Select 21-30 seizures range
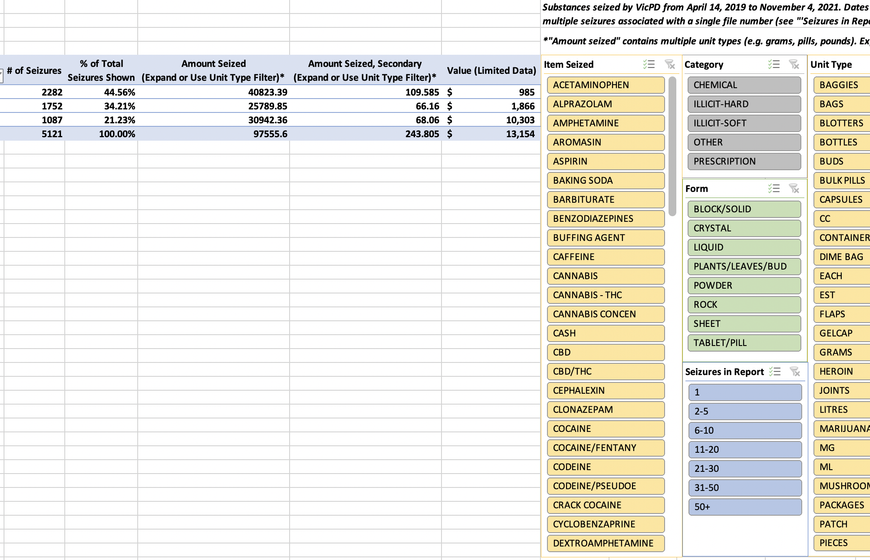Screen dimensions: 870x560 pos(745,468)
